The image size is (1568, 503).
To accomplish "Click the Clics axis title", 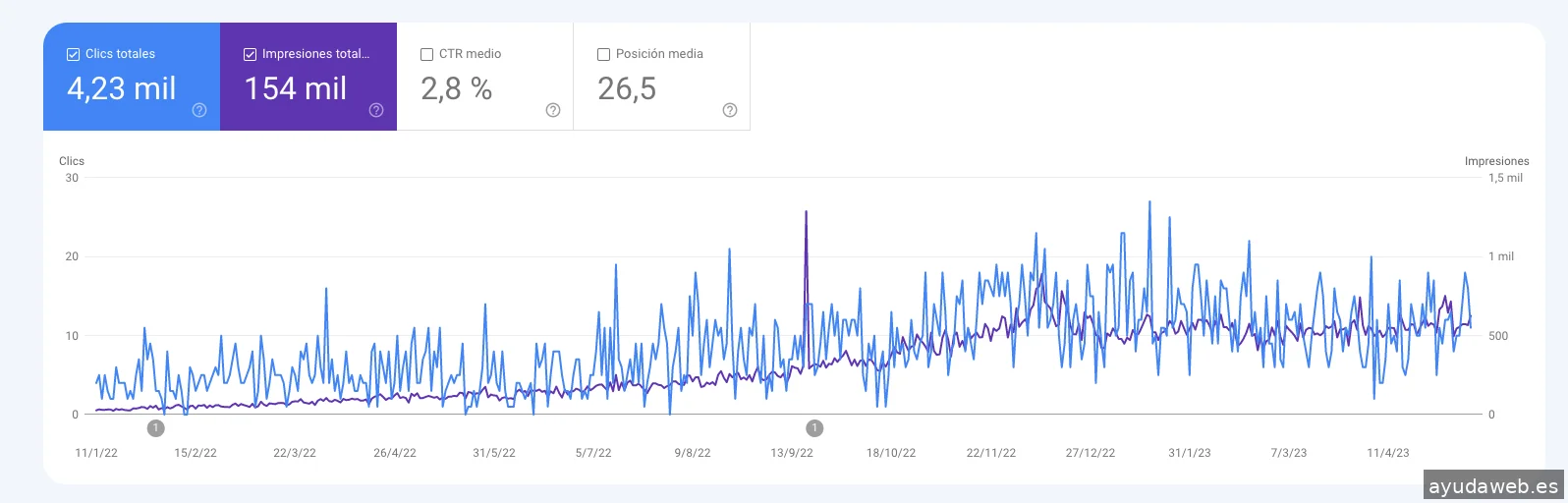I will point(72,161).
